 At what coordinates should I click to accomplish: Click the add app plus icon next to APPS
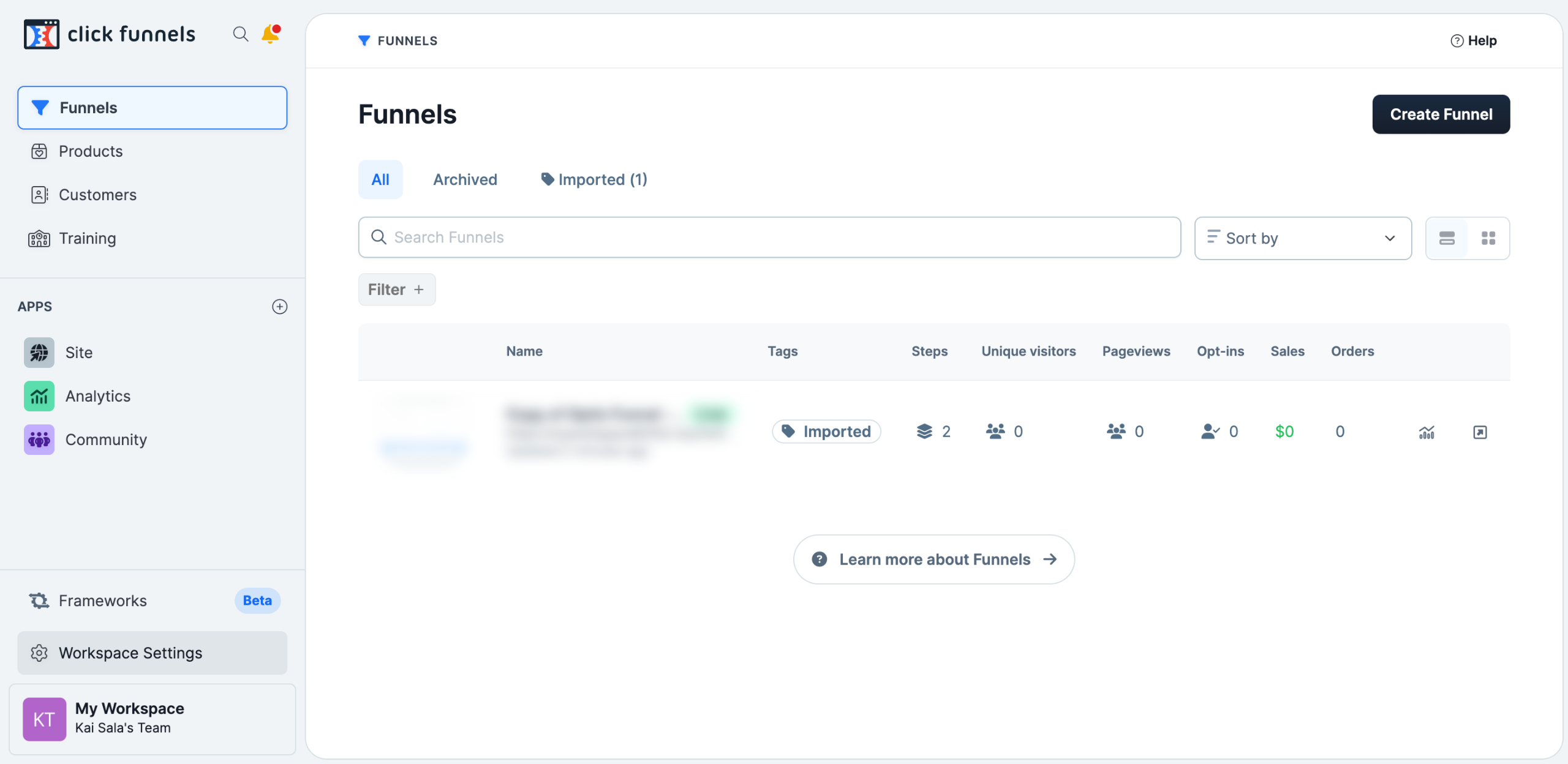(x=279, y=307)
